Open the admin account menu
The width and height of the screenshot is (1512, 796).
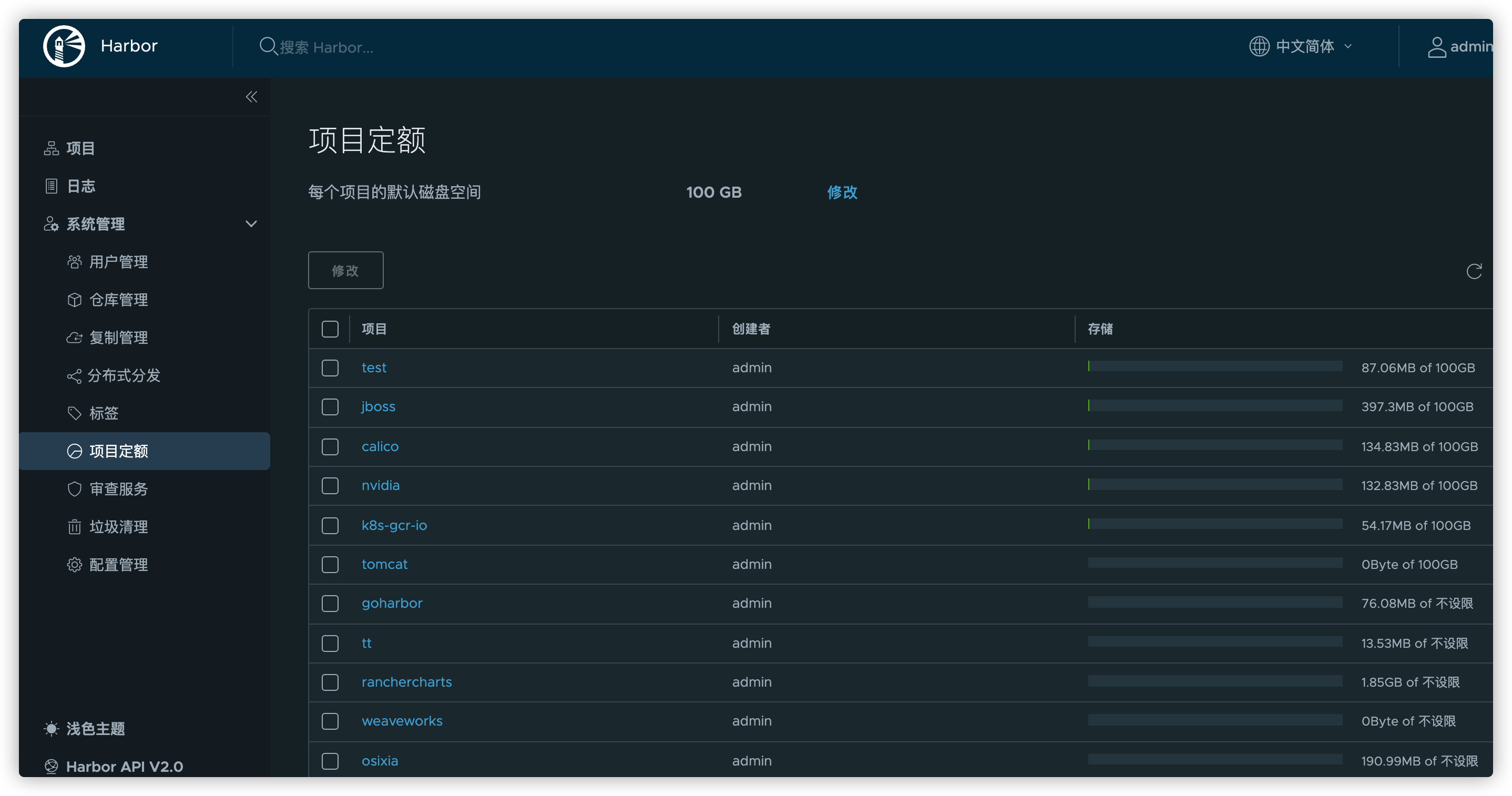pyautogui.click(x=1460, y=47)
